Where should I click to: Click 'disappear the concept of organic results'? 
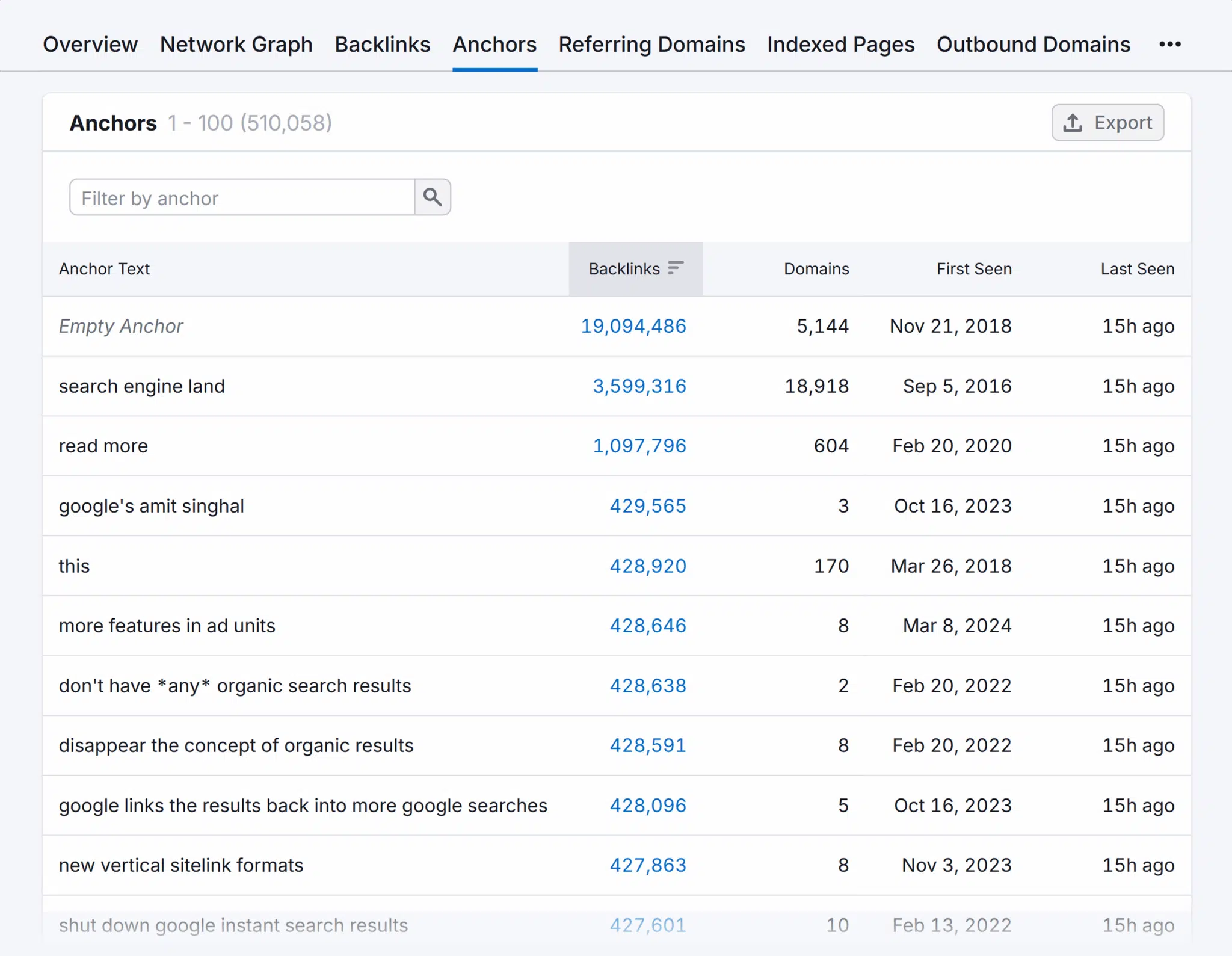click(236, 745)
